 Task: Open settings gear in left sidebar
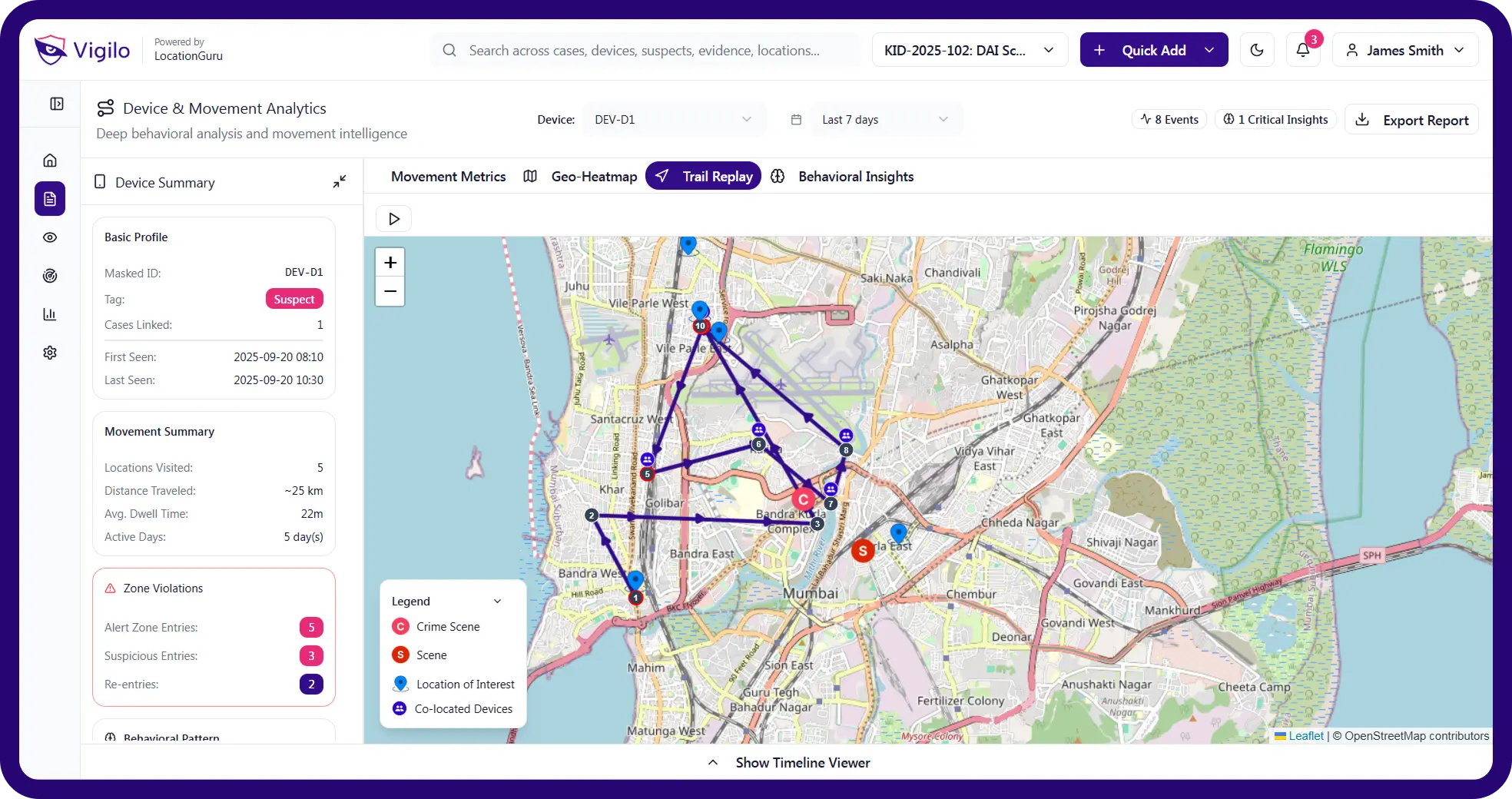(x=50, y=353)
